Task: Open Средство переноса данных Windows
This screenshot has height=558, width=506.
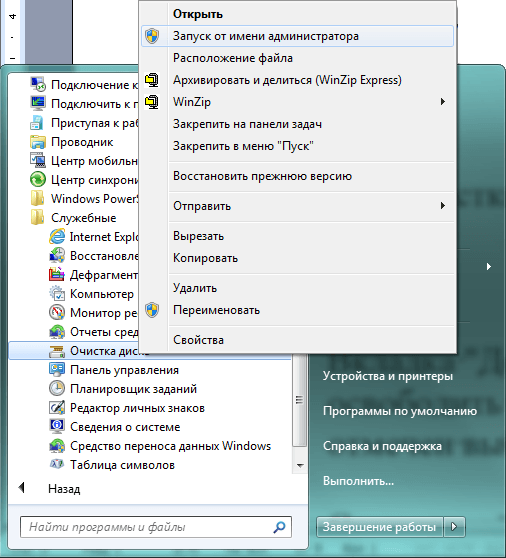Action: point(170,446)
